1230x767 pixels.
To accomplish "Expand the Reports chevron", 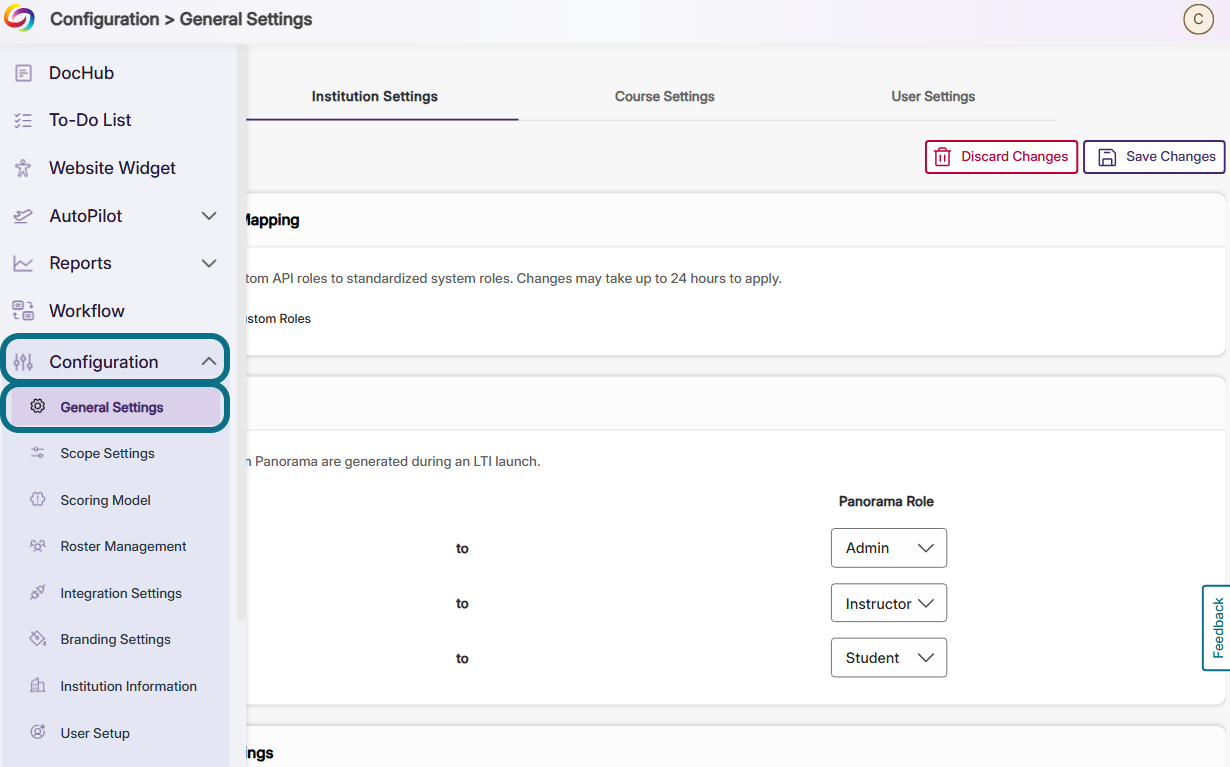I will coord(209,263).
